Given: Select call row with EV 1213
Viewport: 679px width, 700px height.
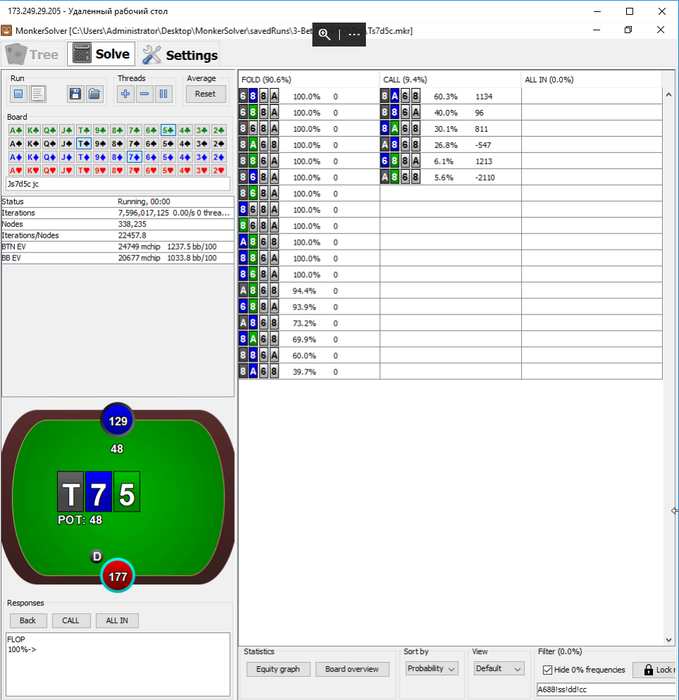Looking at the screenshot, I should point(450,161).
